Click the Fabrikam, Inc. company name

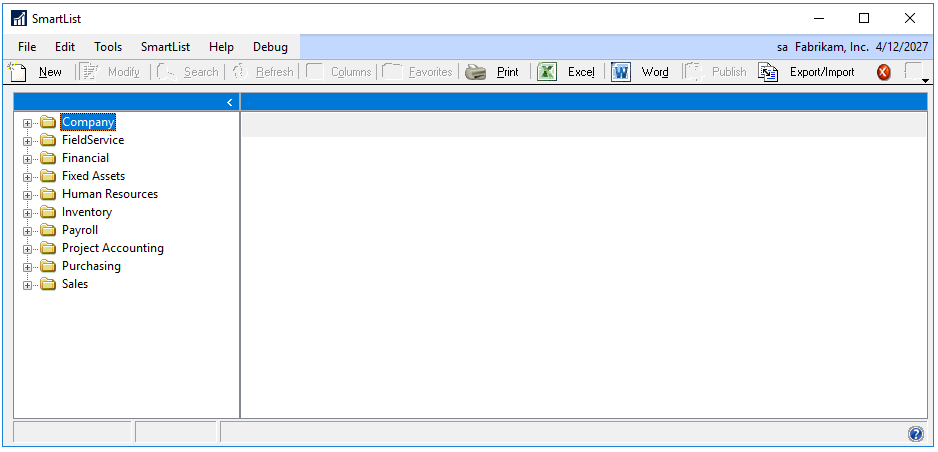(832, 47)
